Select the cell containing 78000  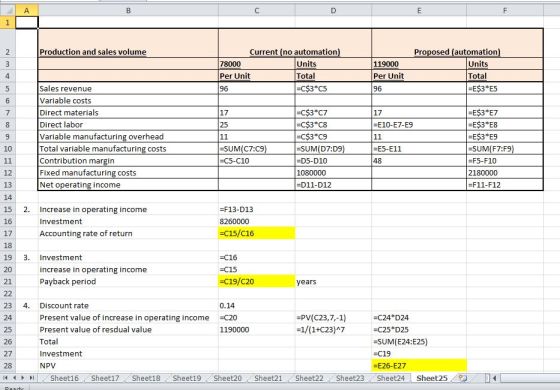click(x=257, y=64)
